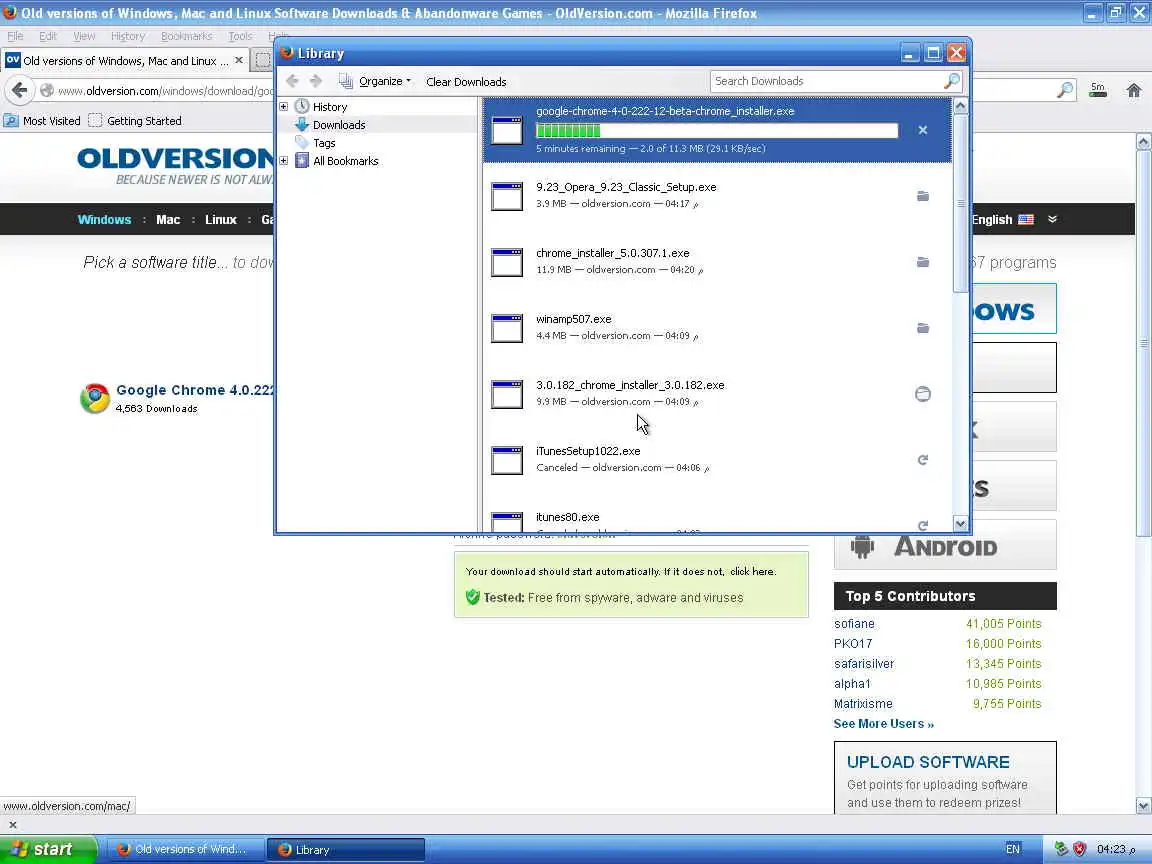Click the 5m downloads indicator in toolbar
Screen dimensions: 1152x864
(x=1098, y=90)
